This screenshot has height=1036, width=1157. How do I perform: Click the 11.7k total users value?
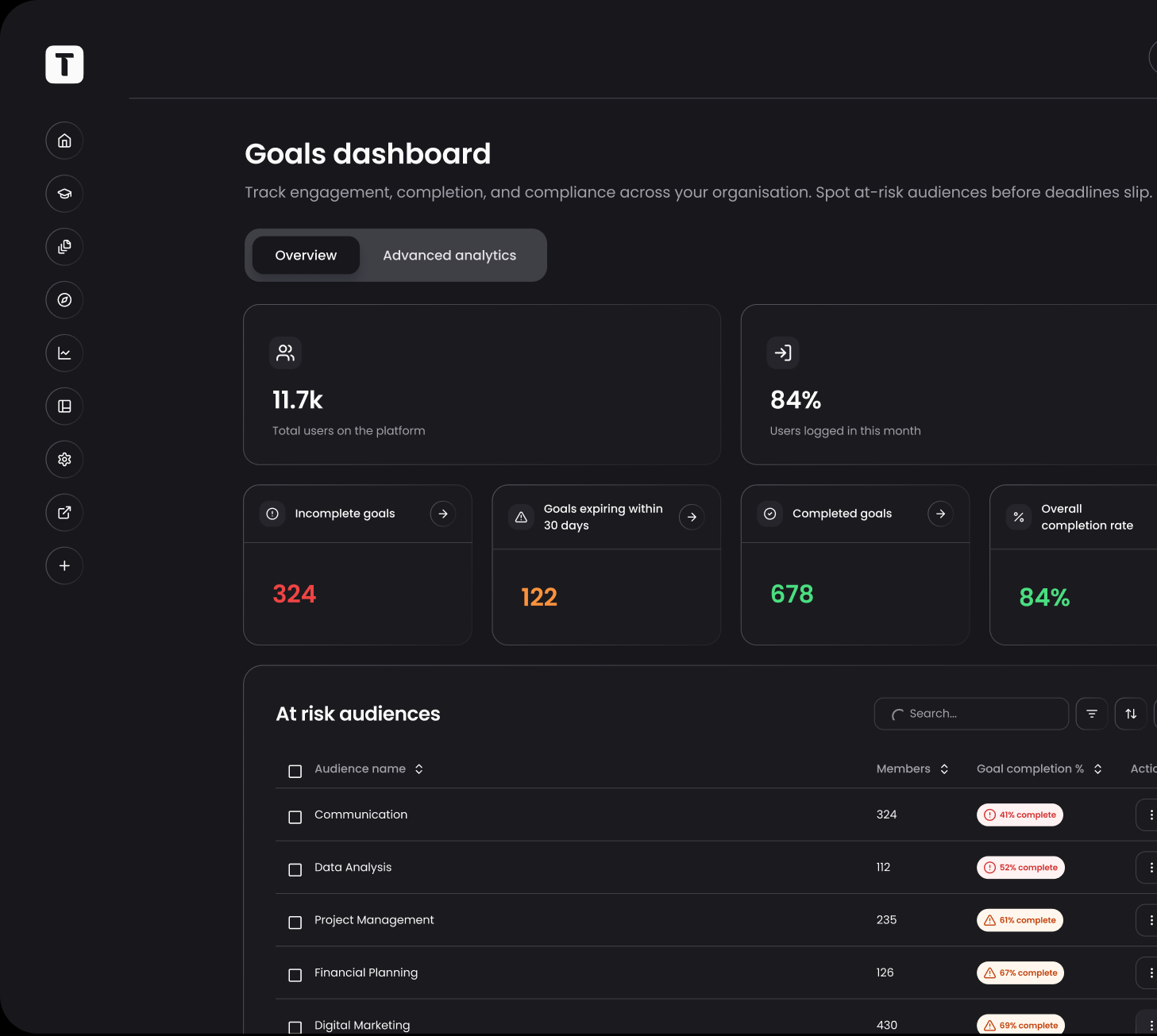click(297, 400)
